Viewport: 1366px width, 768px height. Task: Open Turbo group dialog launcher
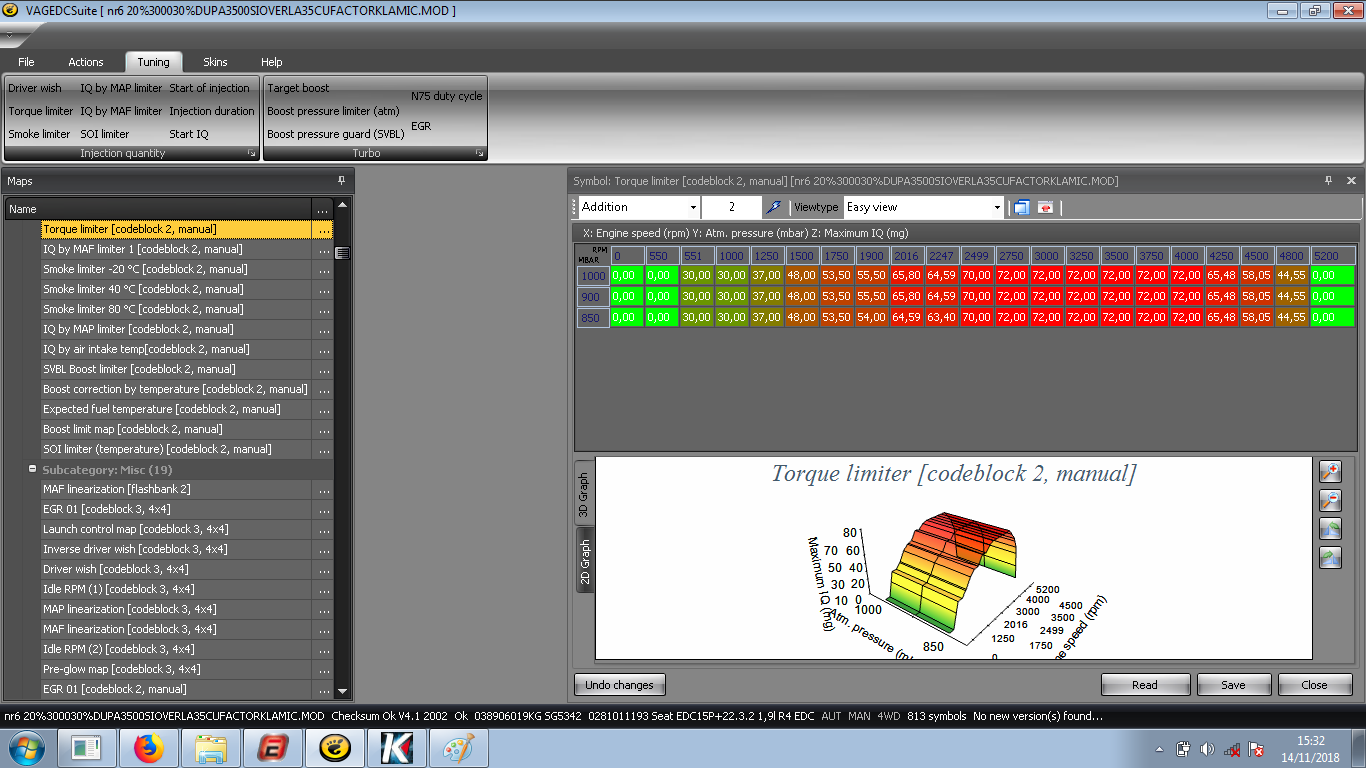pos(480,154)
